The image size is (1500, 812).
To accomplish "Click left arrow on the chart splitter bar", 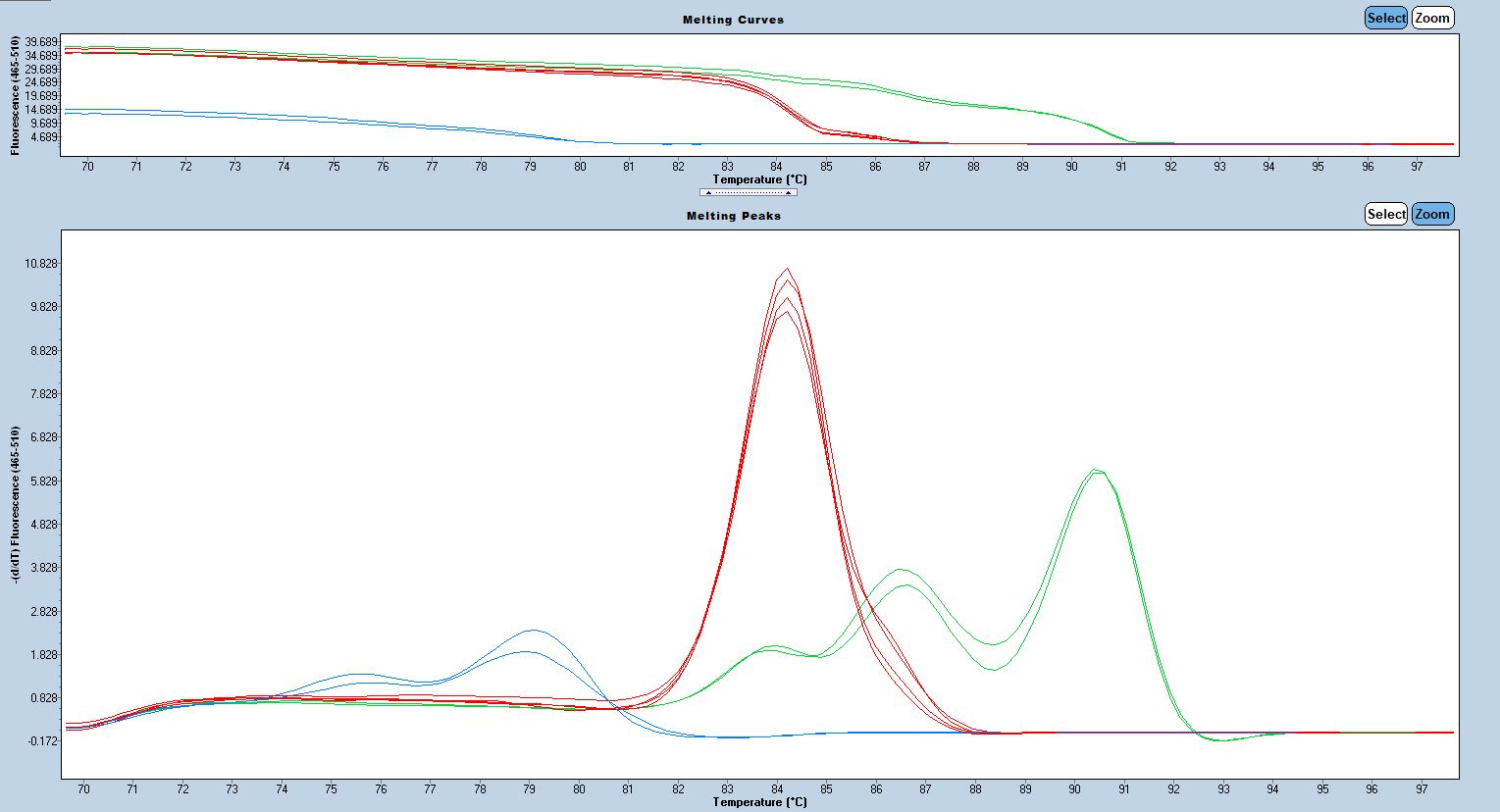I will click(x=708, y=192).
